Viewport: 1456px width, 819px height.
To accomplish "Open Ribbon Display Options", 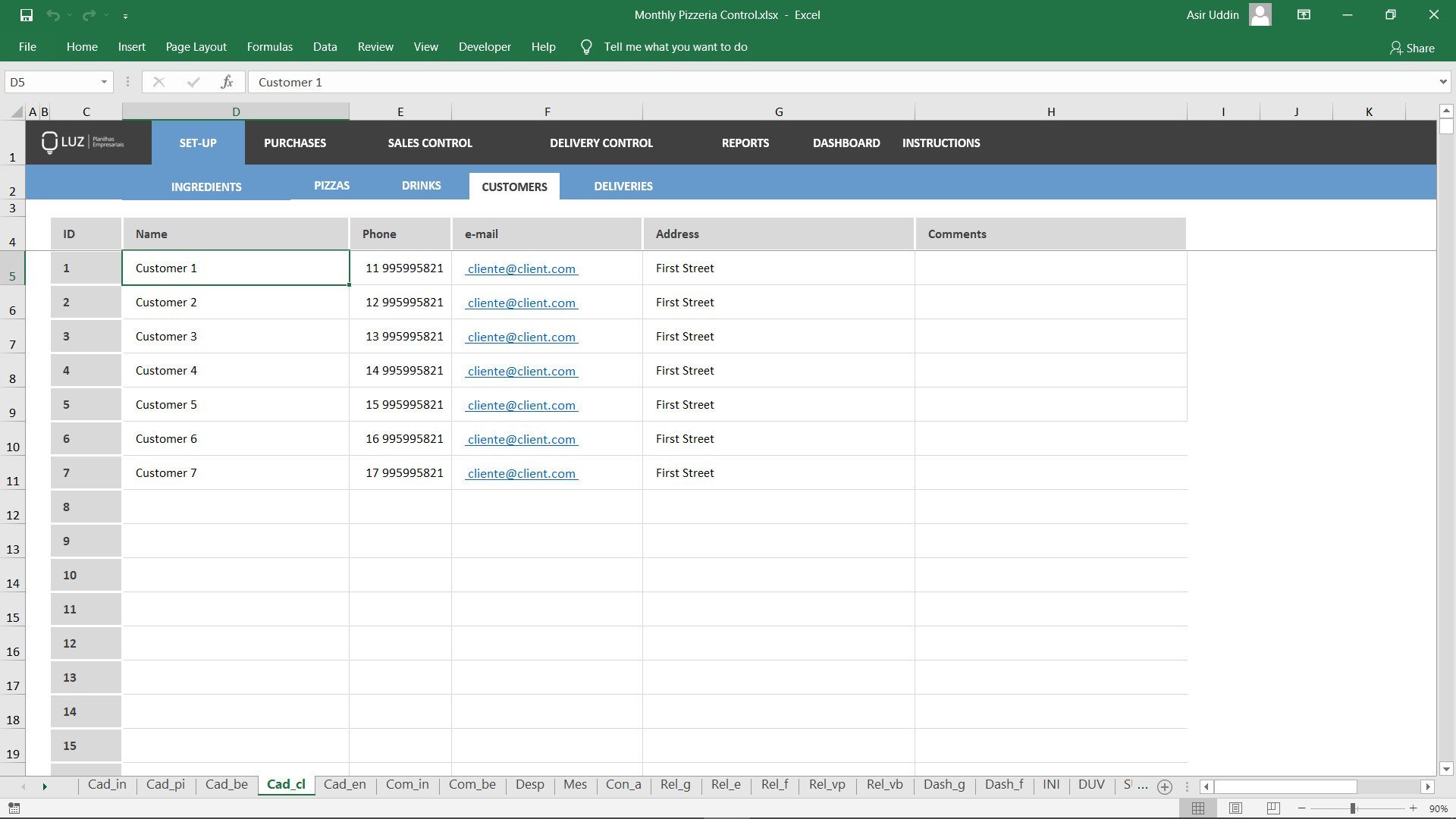I will click(1303, 14).
